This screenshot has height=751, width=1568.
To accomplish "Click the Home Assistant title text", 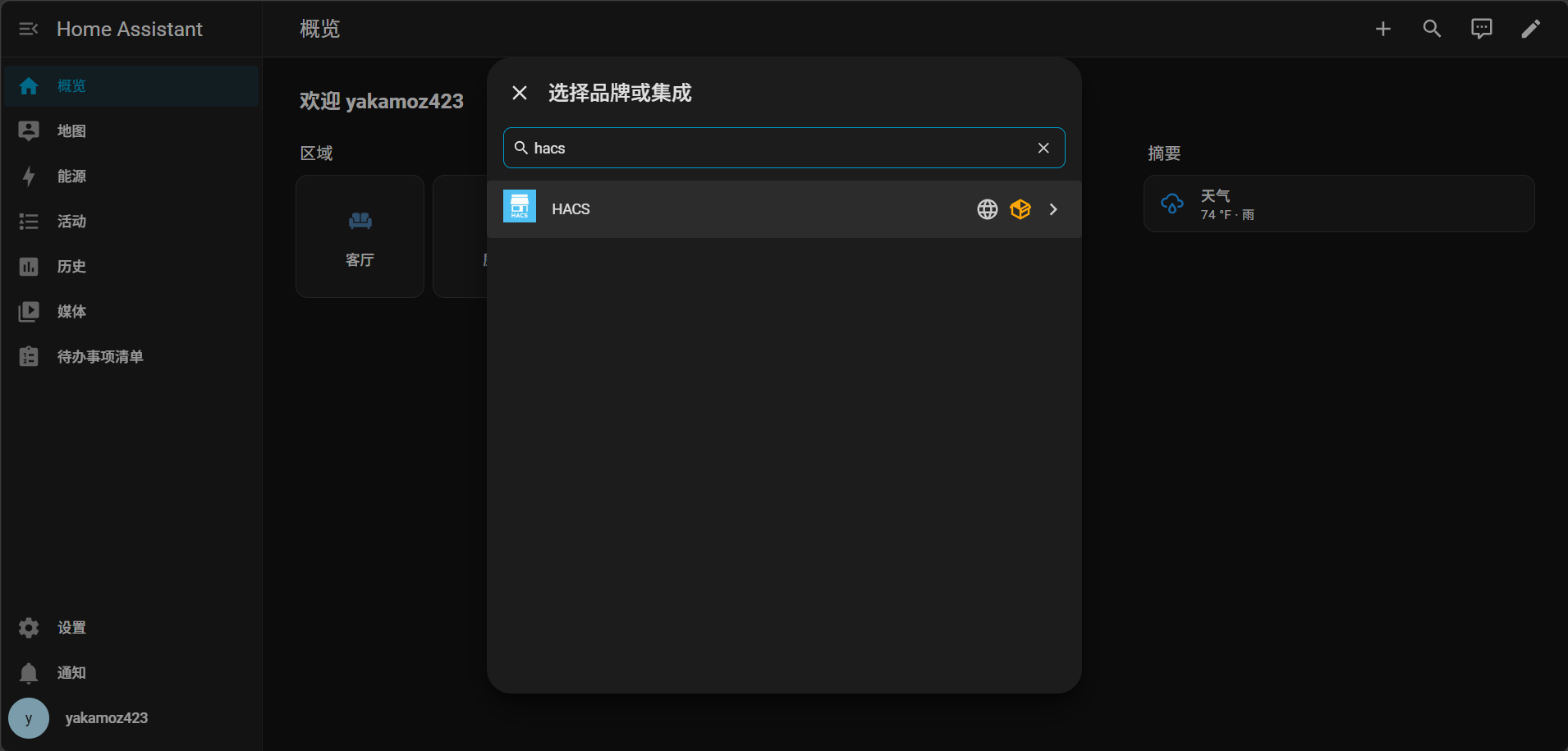I will tap(130, 30).
